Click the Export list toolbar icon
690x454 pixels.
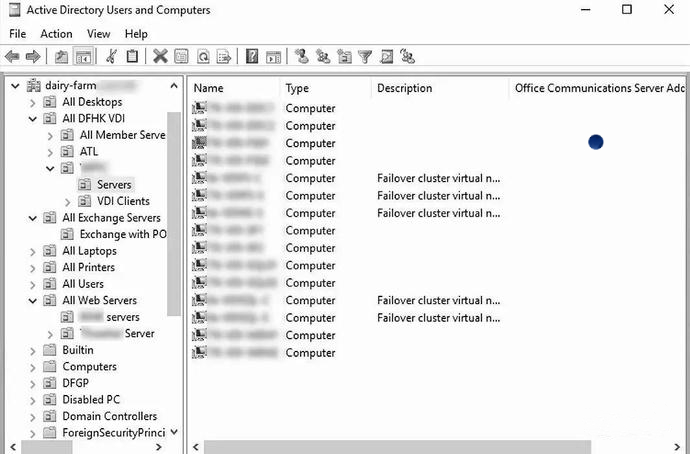223,57
